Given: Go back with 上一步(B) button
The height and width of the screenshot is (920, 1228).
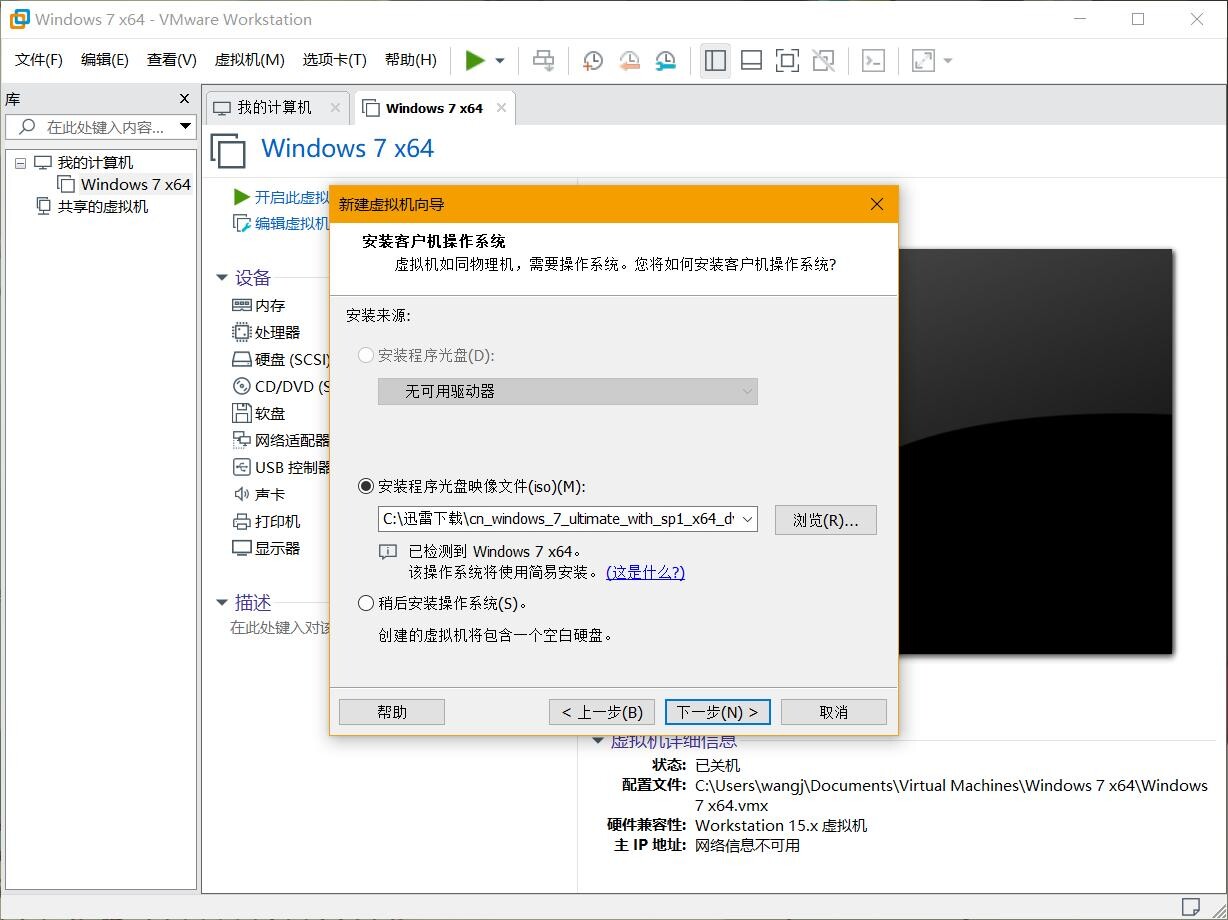Looking at the screenshot, I should click(602, 712).
